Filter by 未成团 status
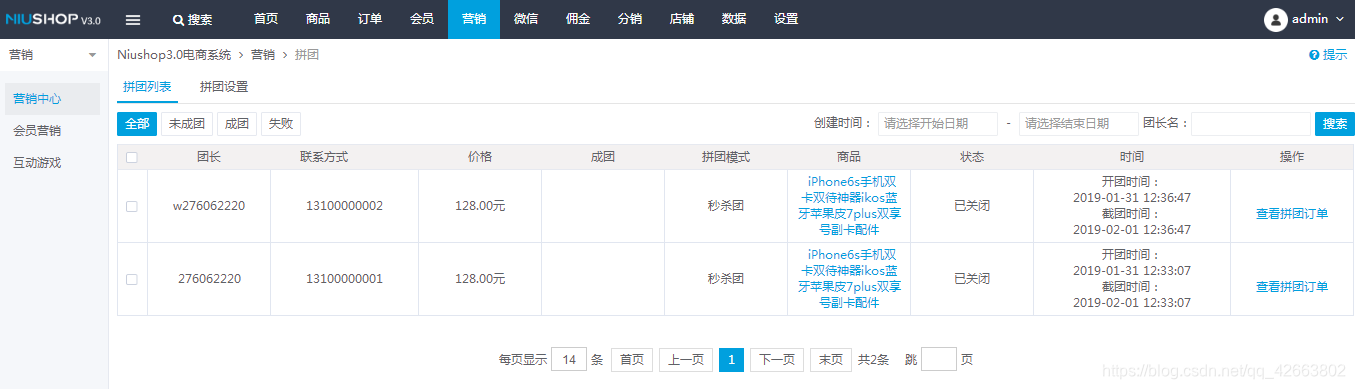 187,124
